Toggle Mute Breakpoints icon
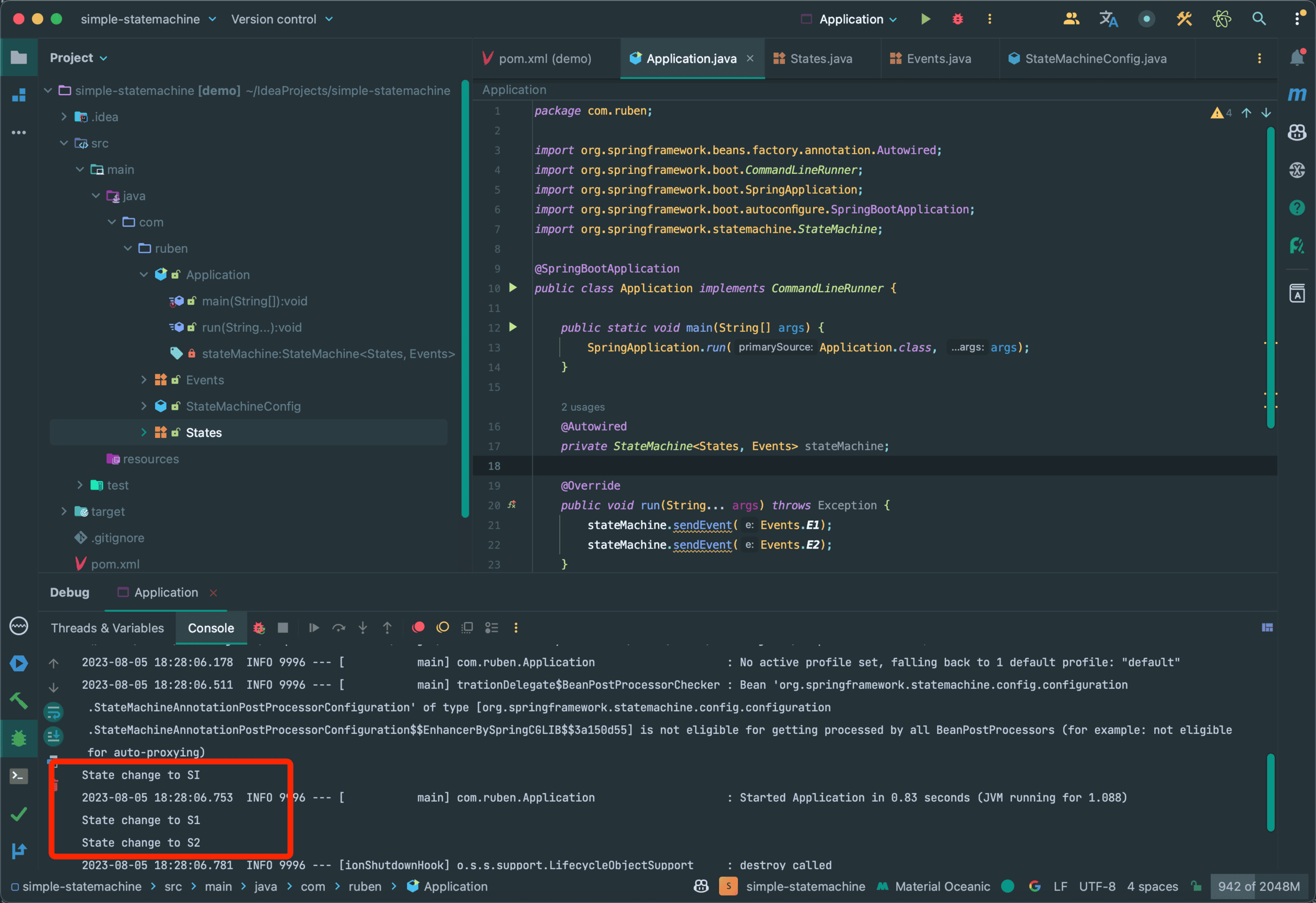 (443, 627)
